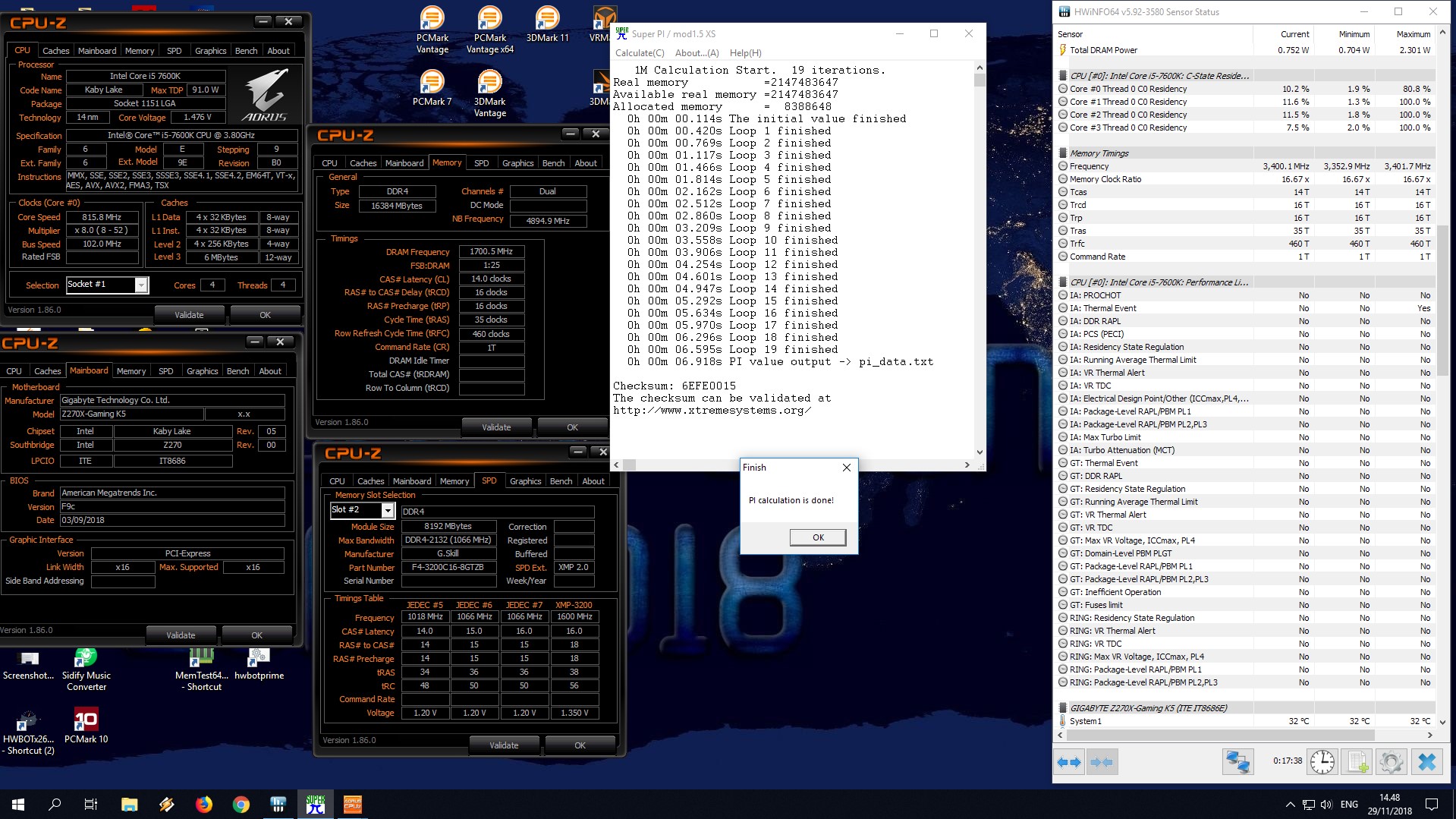
Task: Open Windows notification center icon
Action: tap(1432, 805)
